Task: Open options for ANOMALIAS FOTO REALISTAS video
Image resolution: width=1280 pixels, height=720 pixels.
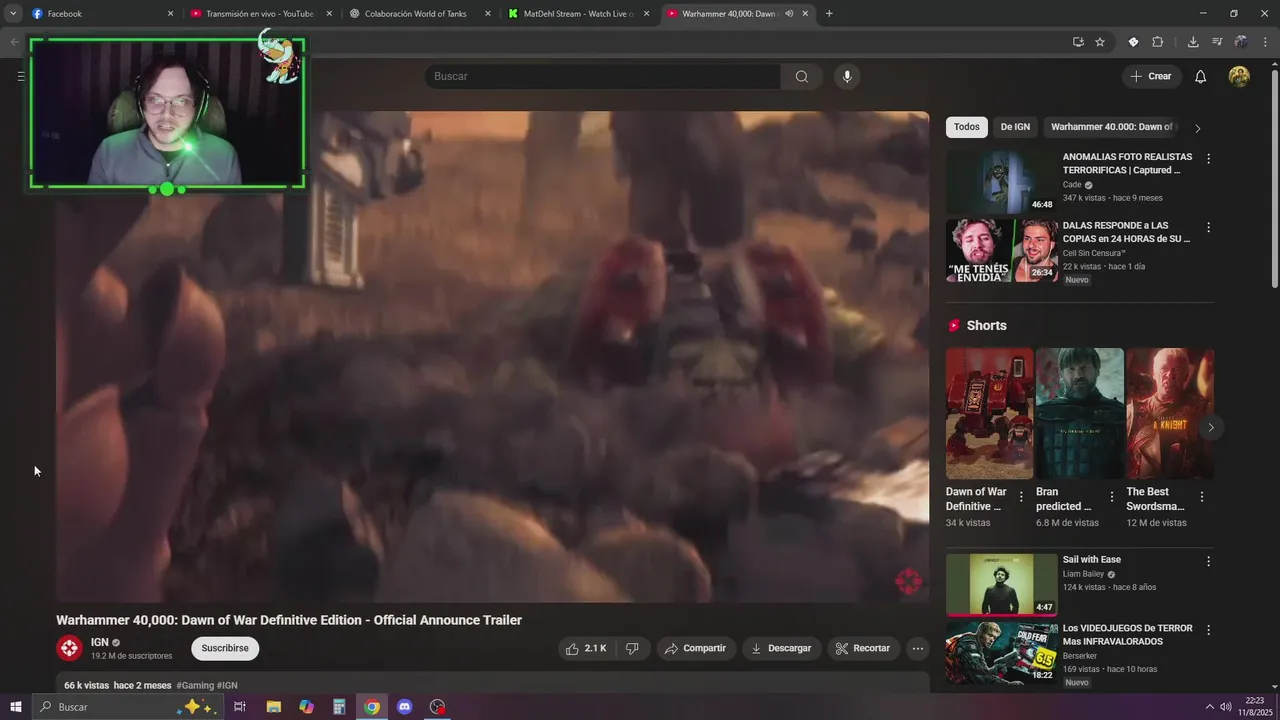Action: (x=1208, y=159)
